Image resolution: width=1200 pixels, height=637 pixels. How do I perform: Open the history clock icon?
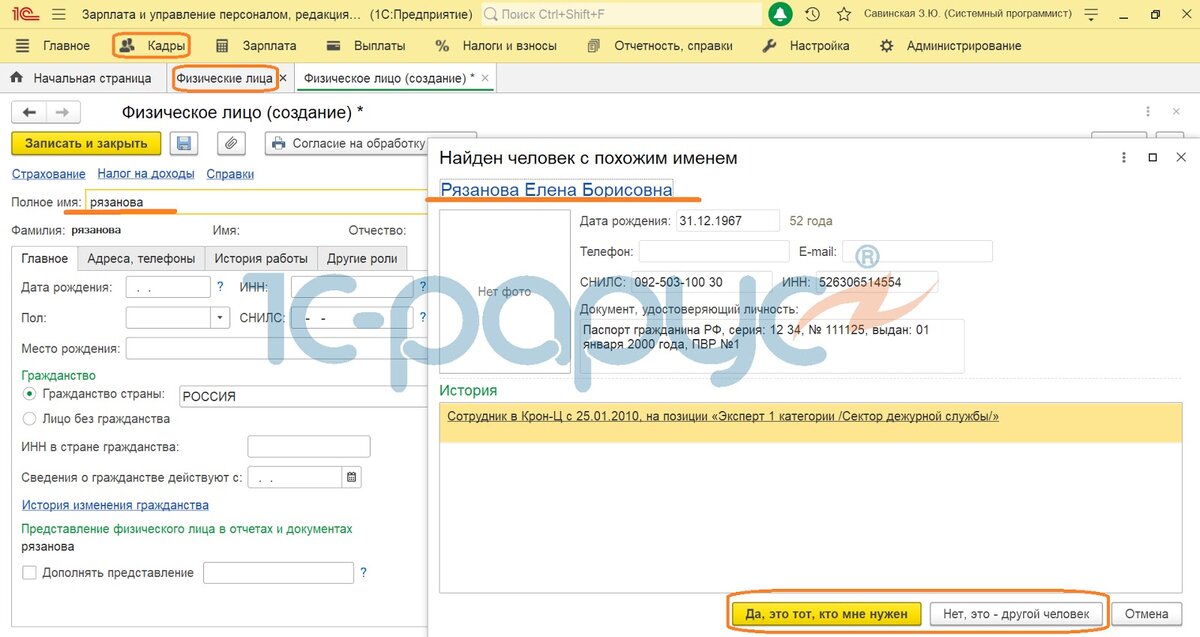click(x=812, y=14)
